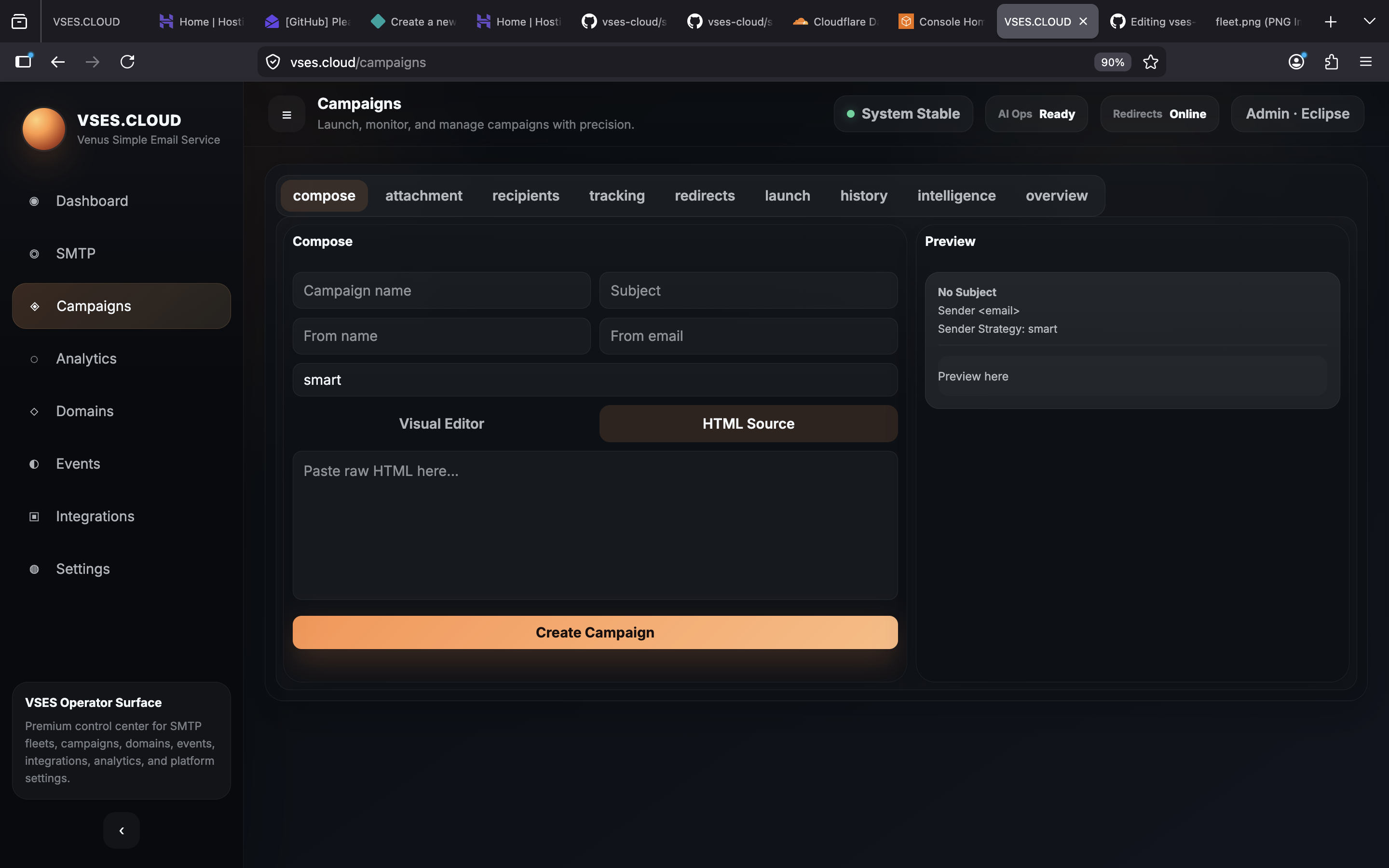Open the recipients tab

(x=526, y=196)
